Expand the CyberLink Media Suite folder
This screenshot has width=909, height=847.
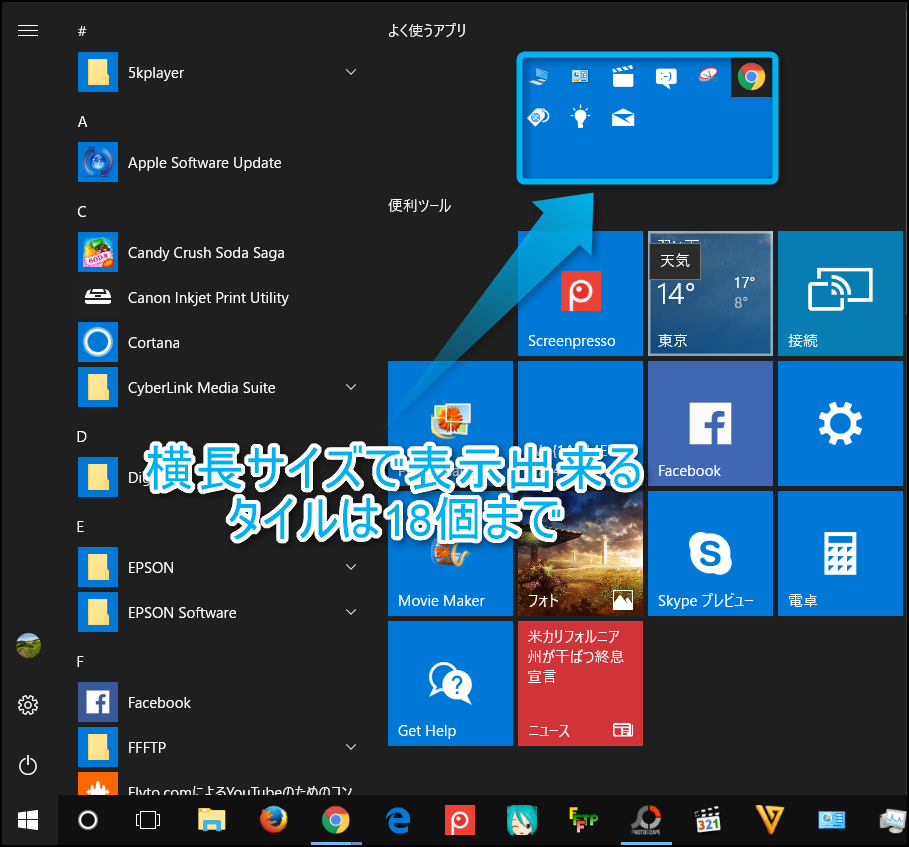click(351, 387)
